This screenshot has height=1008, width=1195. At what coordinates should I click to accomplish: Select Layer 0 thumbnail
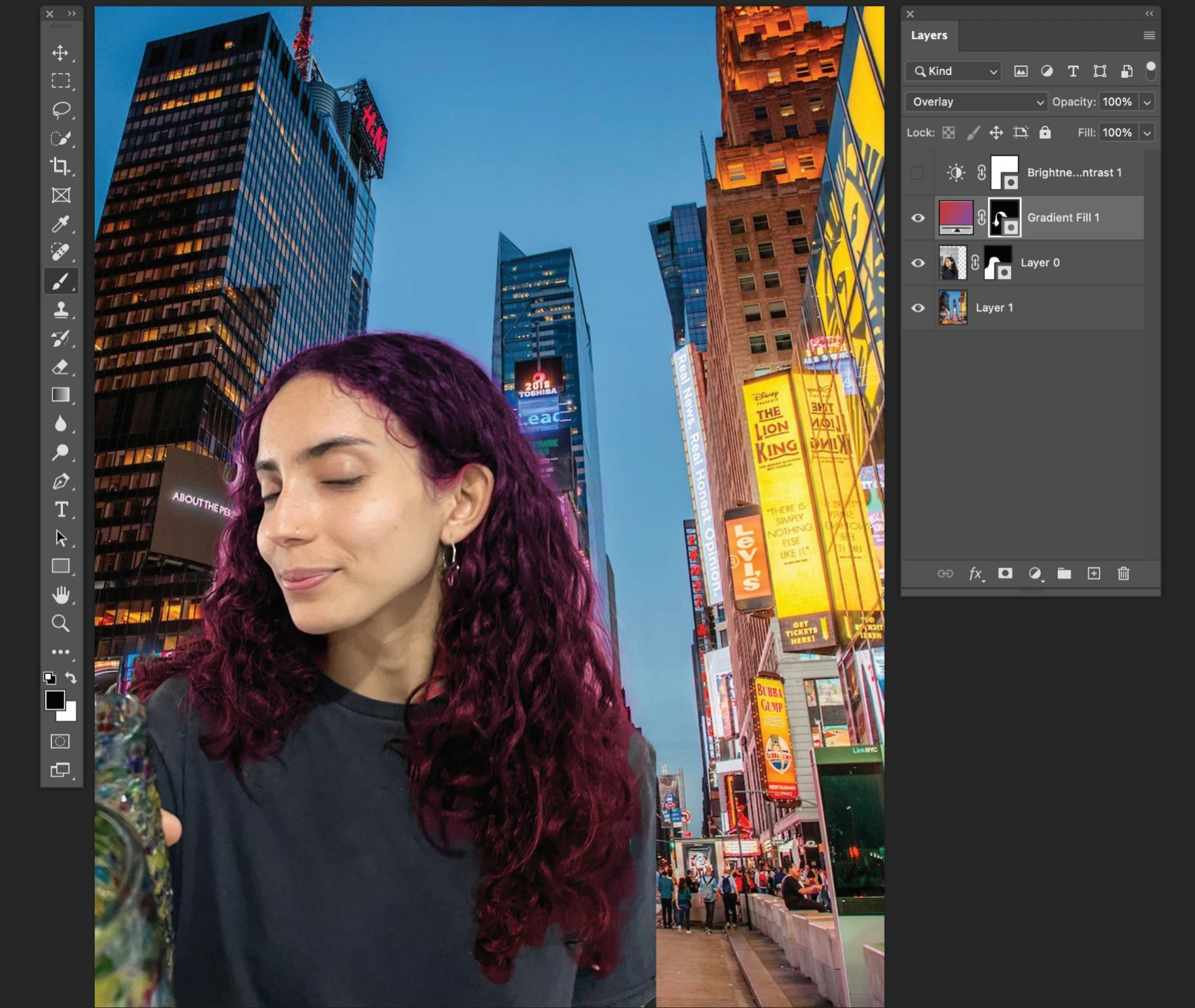[x=952, y=263]
